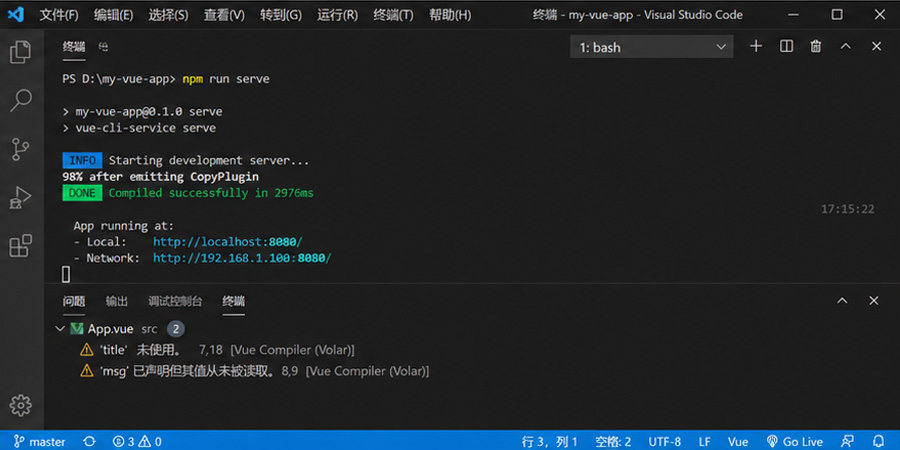Screen dimensions: 900x450
Task: Change encoding via UTF-8
Action: tap(665, 441)
